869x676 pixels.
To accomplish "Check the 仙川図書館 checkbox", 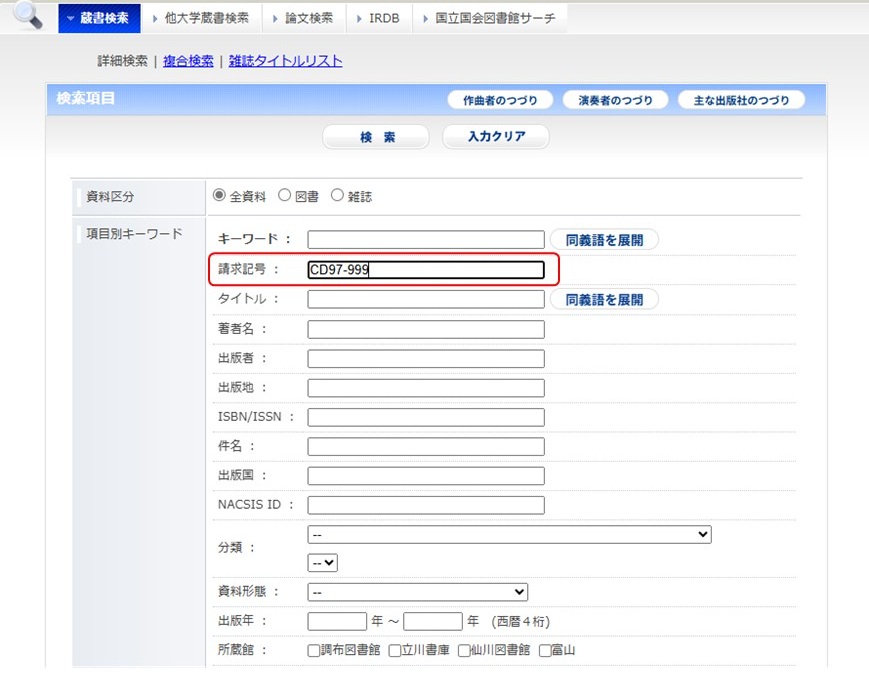I will [x=464, y=651].
